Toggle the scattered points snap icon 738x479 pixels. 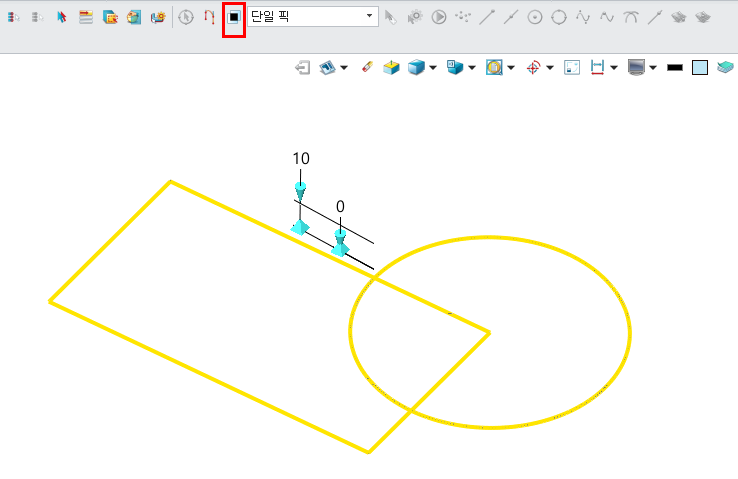click(x=463, y=17)
